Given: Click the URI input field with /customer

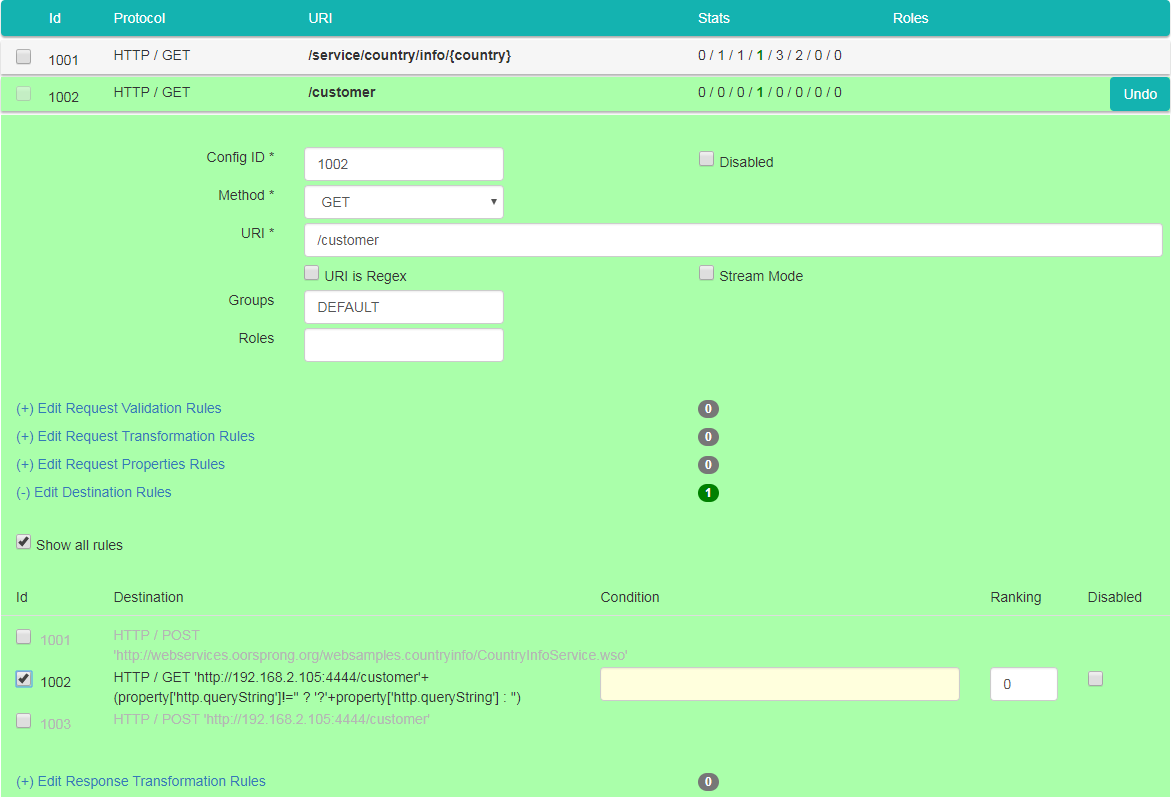Looking at the screenshot, I should coord(732,240).
